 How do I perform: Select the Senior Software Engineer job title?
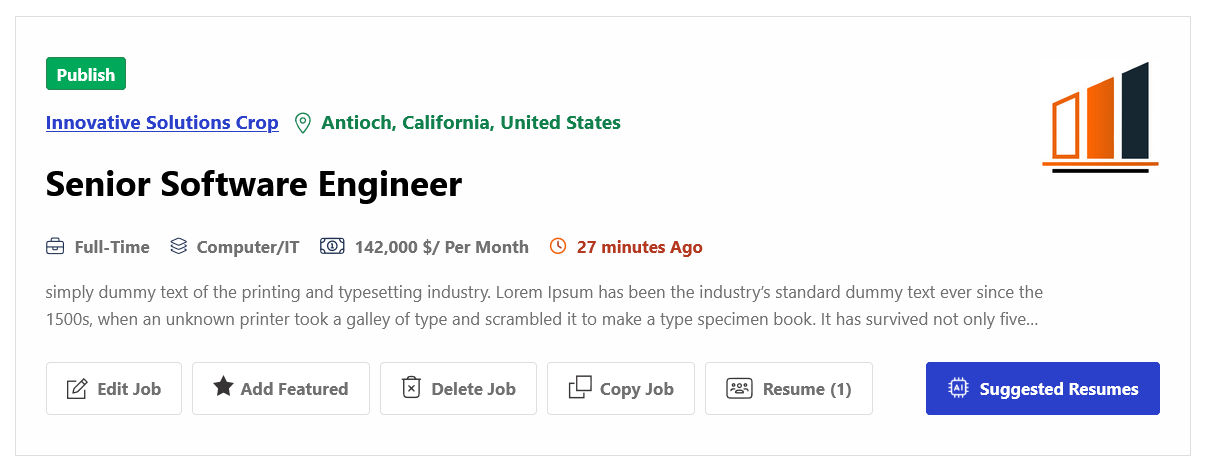[254, 184]
